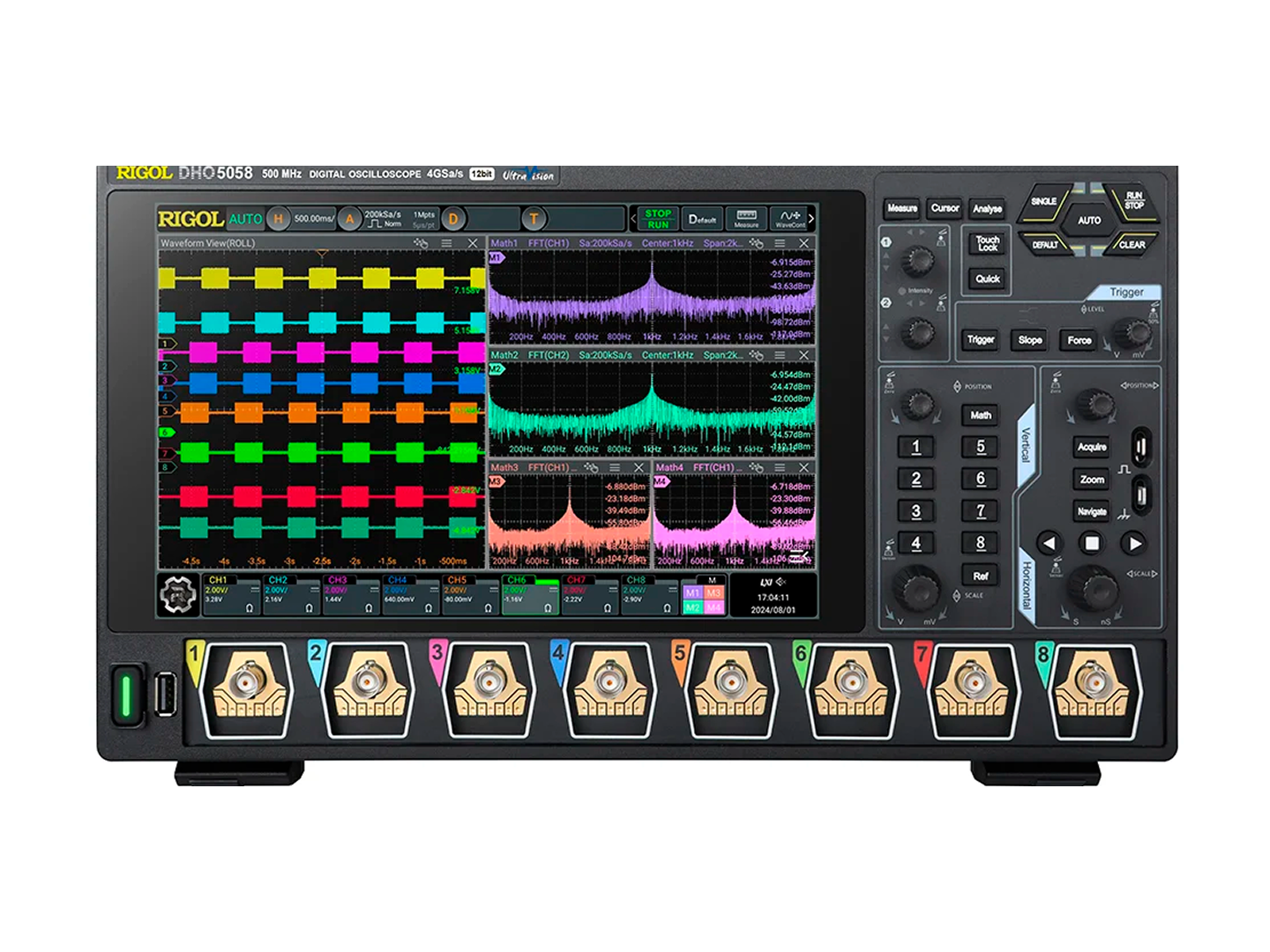Toggle channel 7 with the front-panel 7 key
Screen dimensions: 1270x952
click(981, 511)
